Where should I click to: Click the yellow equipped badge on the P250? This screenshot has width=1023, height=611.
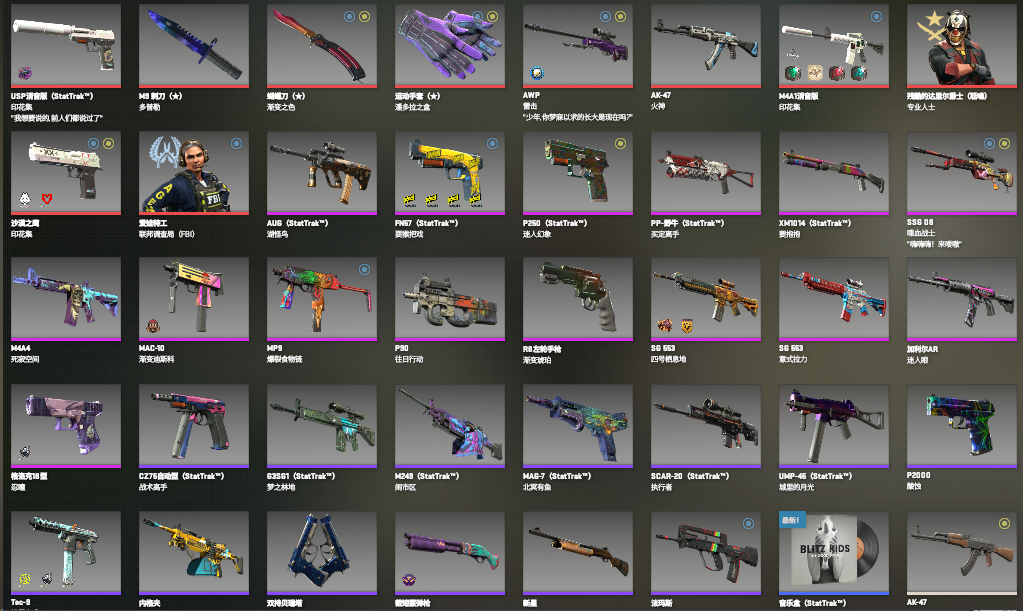(x=620, y=143)
